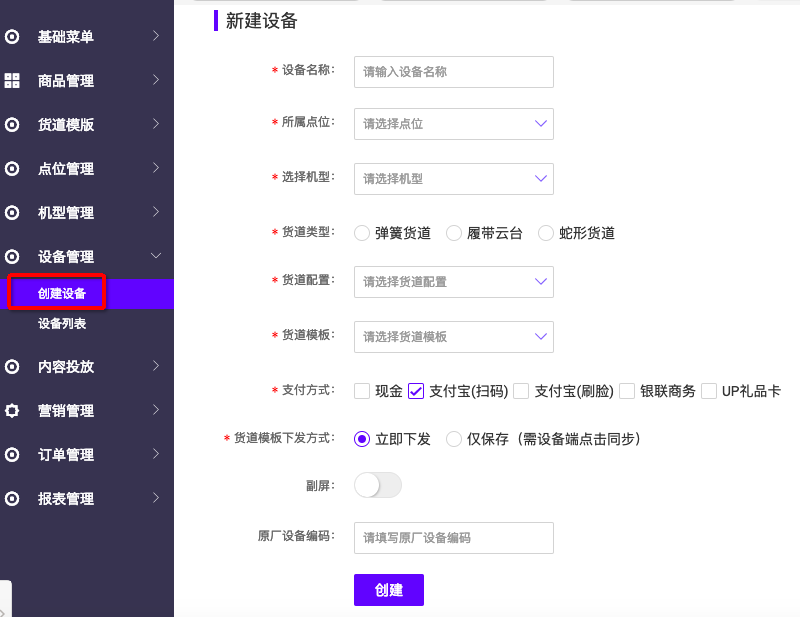Open the 请选择货道配置 dropdown
Screen dimensions: 800x617
click(454, 282)
